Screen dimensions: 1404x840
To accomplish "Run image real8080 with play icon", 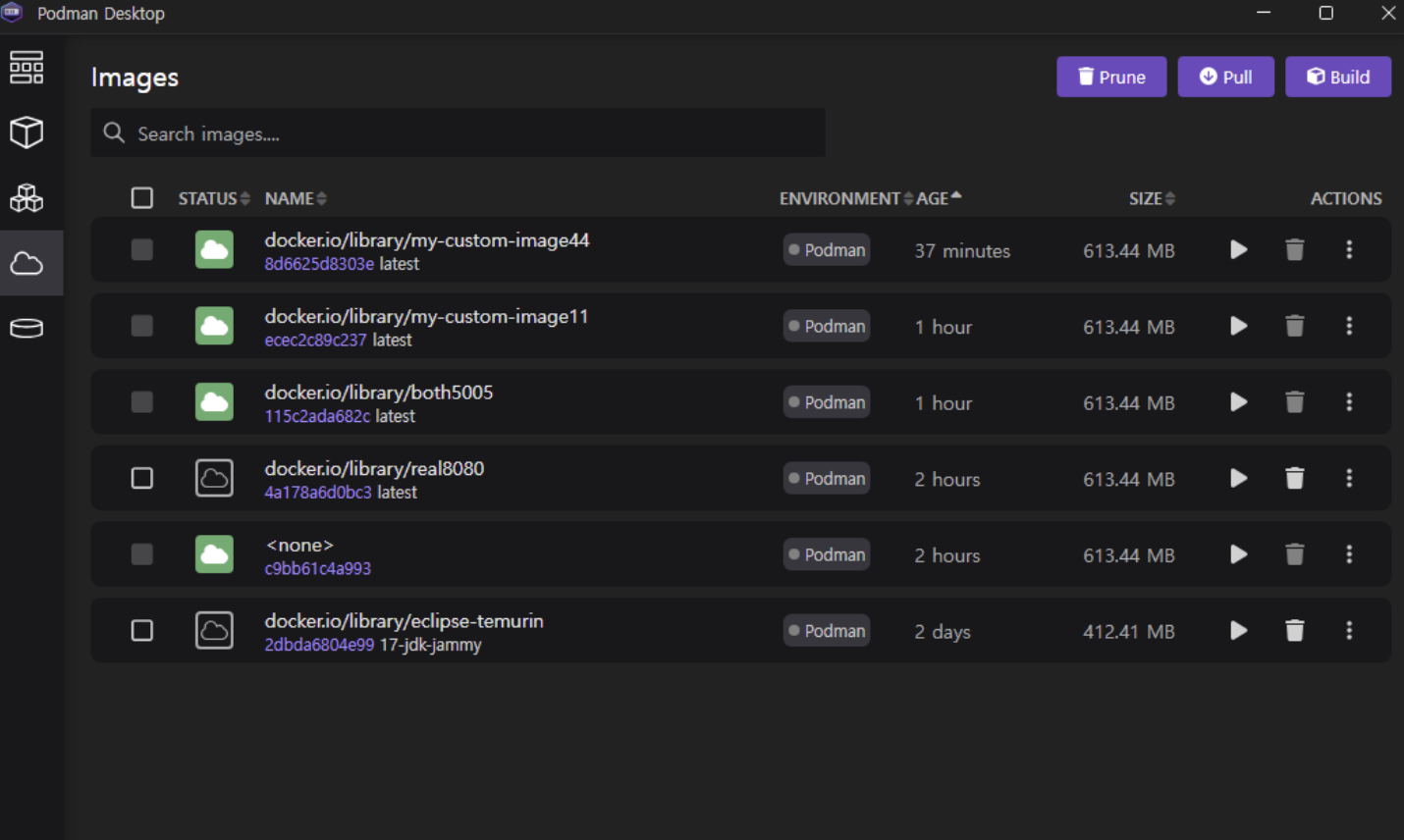I will [1239, 478].
